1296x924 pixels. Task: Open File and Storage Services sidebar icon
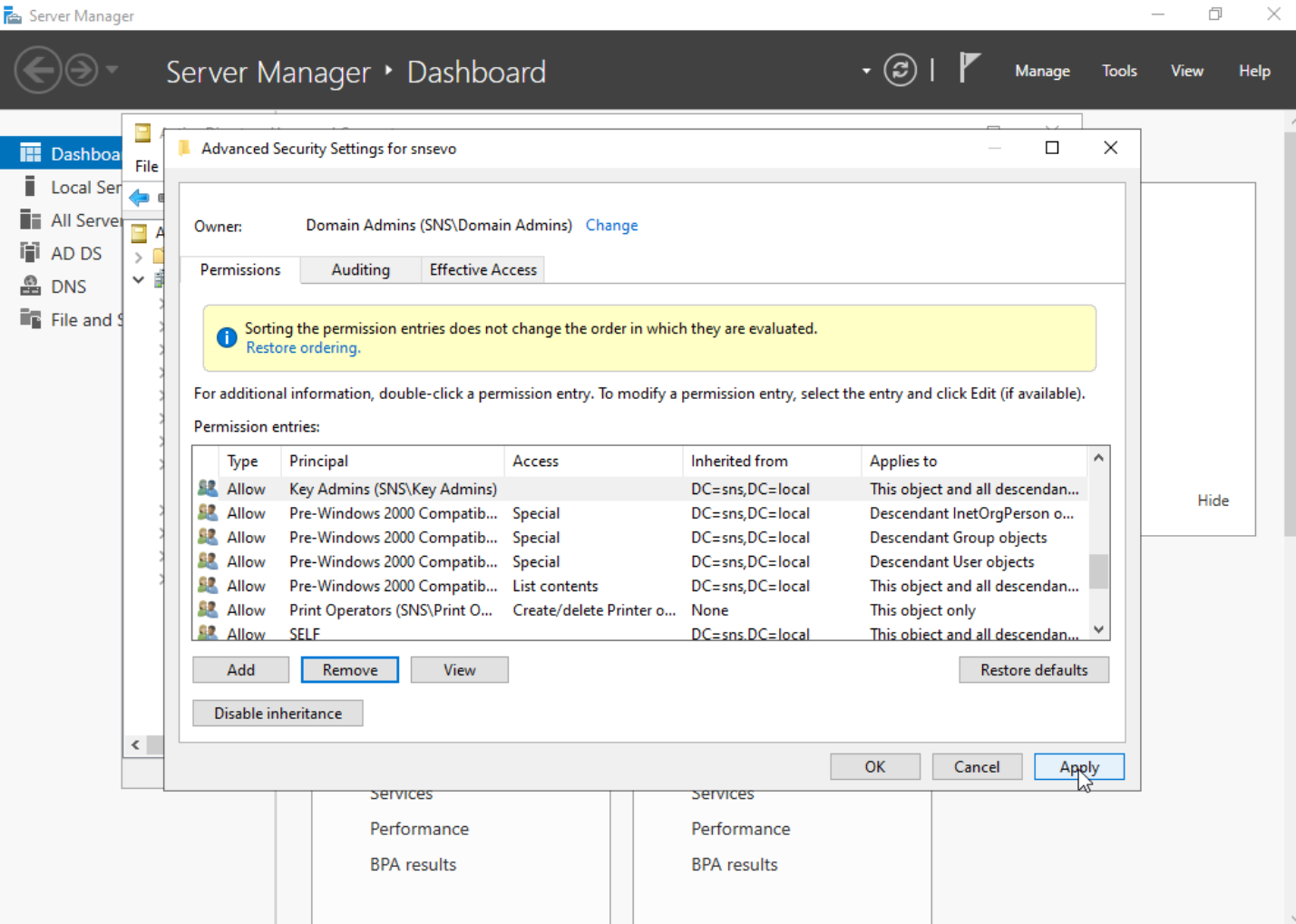point(30,319)
